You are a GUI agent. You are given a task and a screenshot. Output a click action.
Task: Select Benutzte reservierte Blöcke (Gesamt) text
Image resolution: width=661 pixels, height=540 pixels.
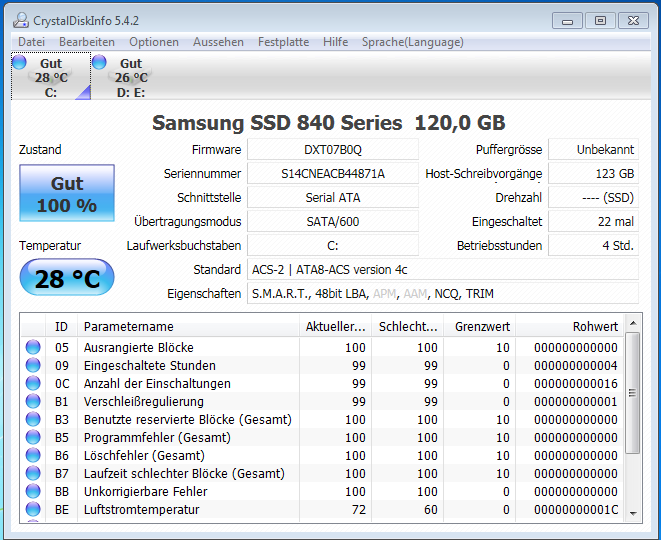click(188, 420)
